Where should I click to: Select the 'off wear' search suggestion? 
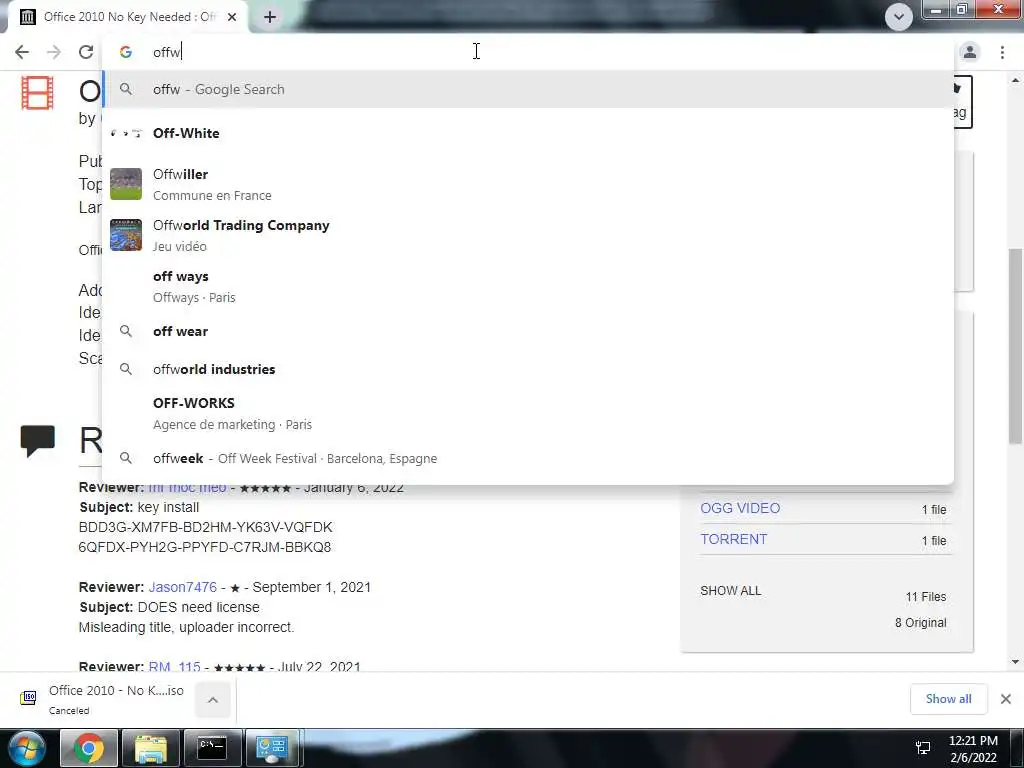coord(528,331)
